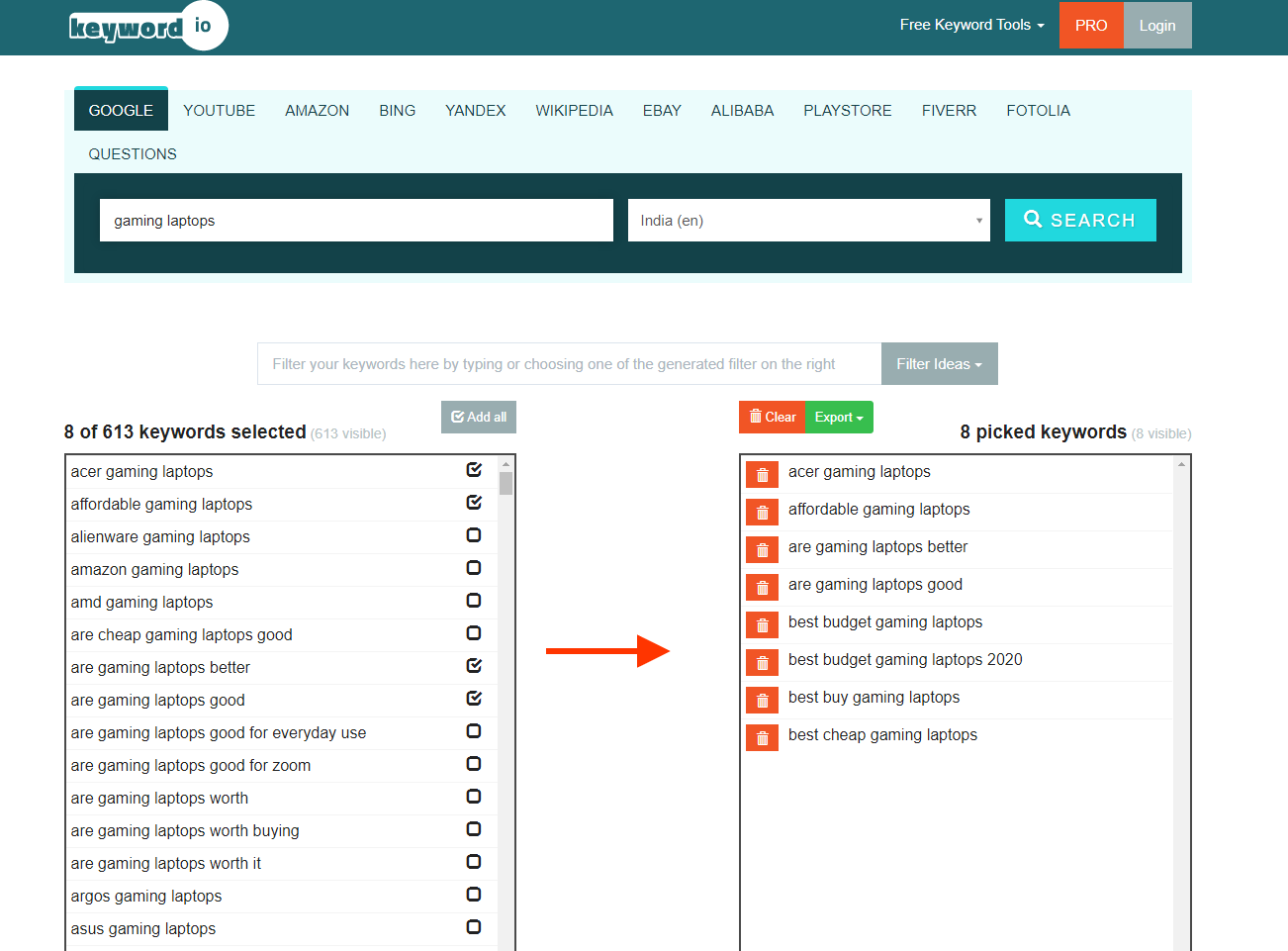Open the Free Keyword Tools dropdown

971,25
